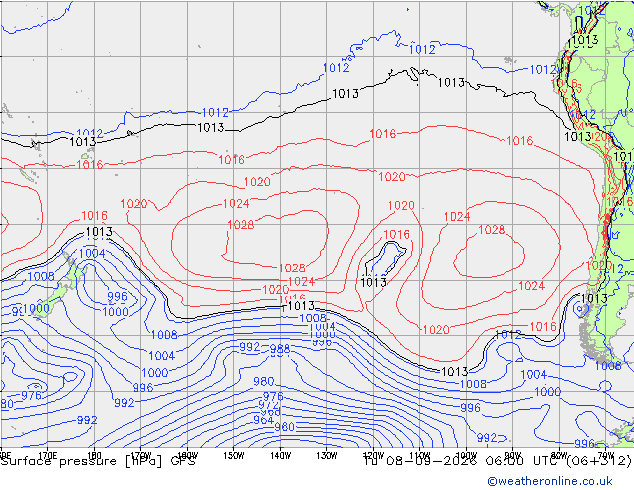This screenshot has width=634, height=490.
Task: Click the 150W longitude axis label
Action: [234, 456]
